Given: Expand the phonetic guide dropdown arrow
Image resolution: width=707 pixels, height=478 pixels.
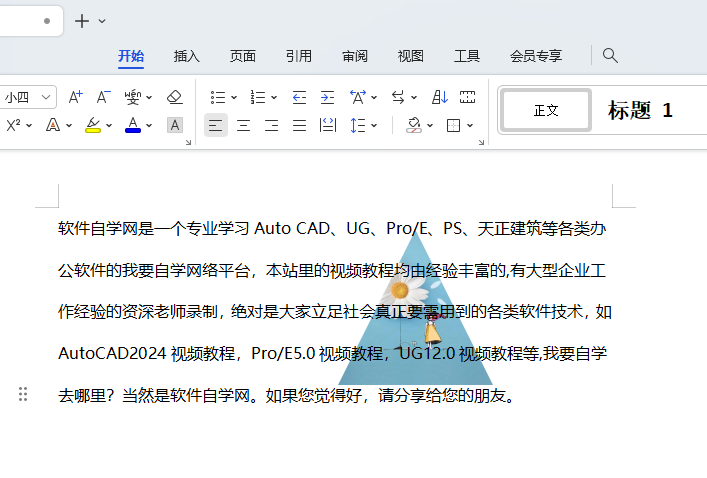Looking at the screenshot, I should pyautogui.click(x=149, y=97).
